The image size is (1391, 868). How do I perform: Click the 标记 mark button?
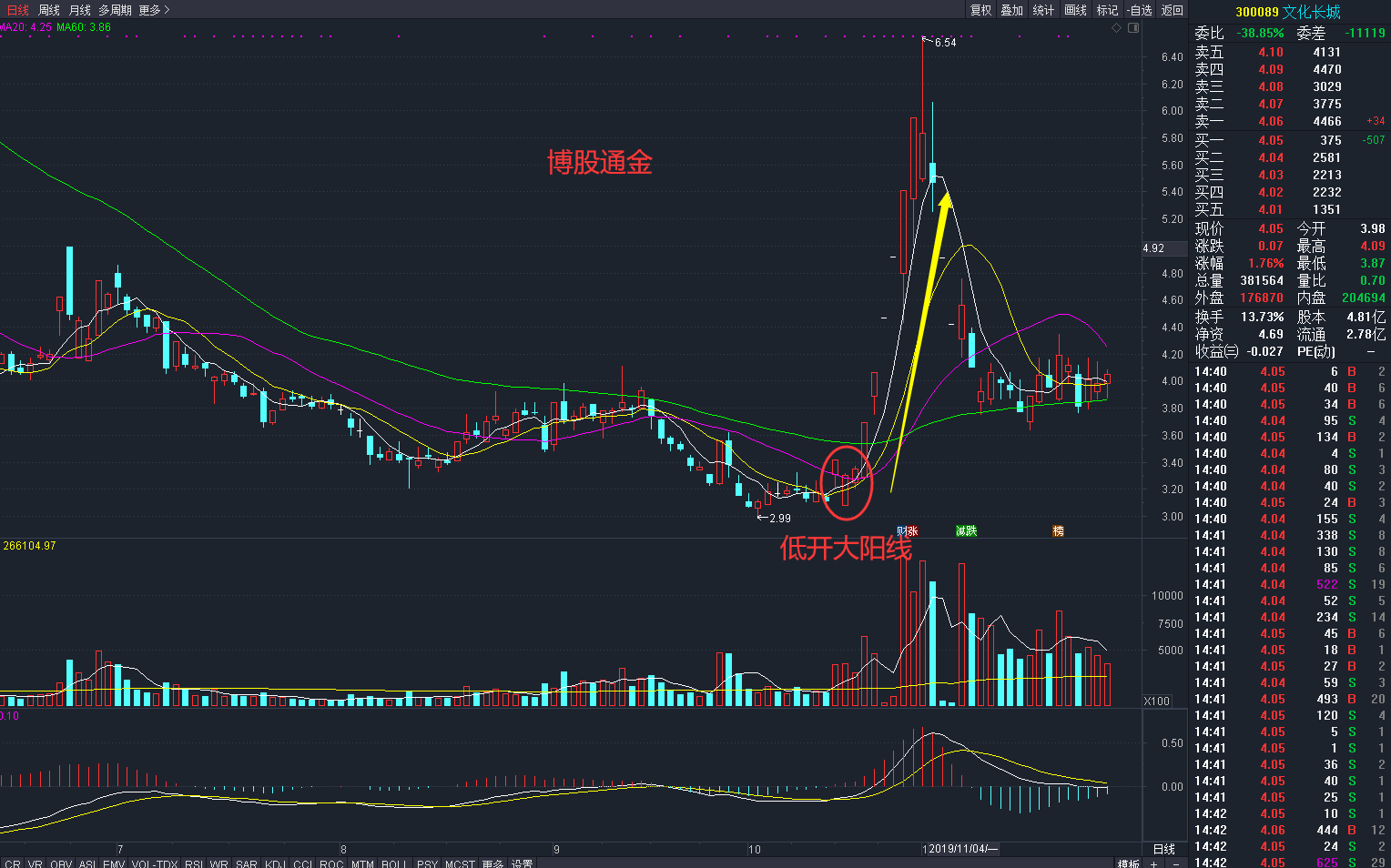(x=1107, y=10)
